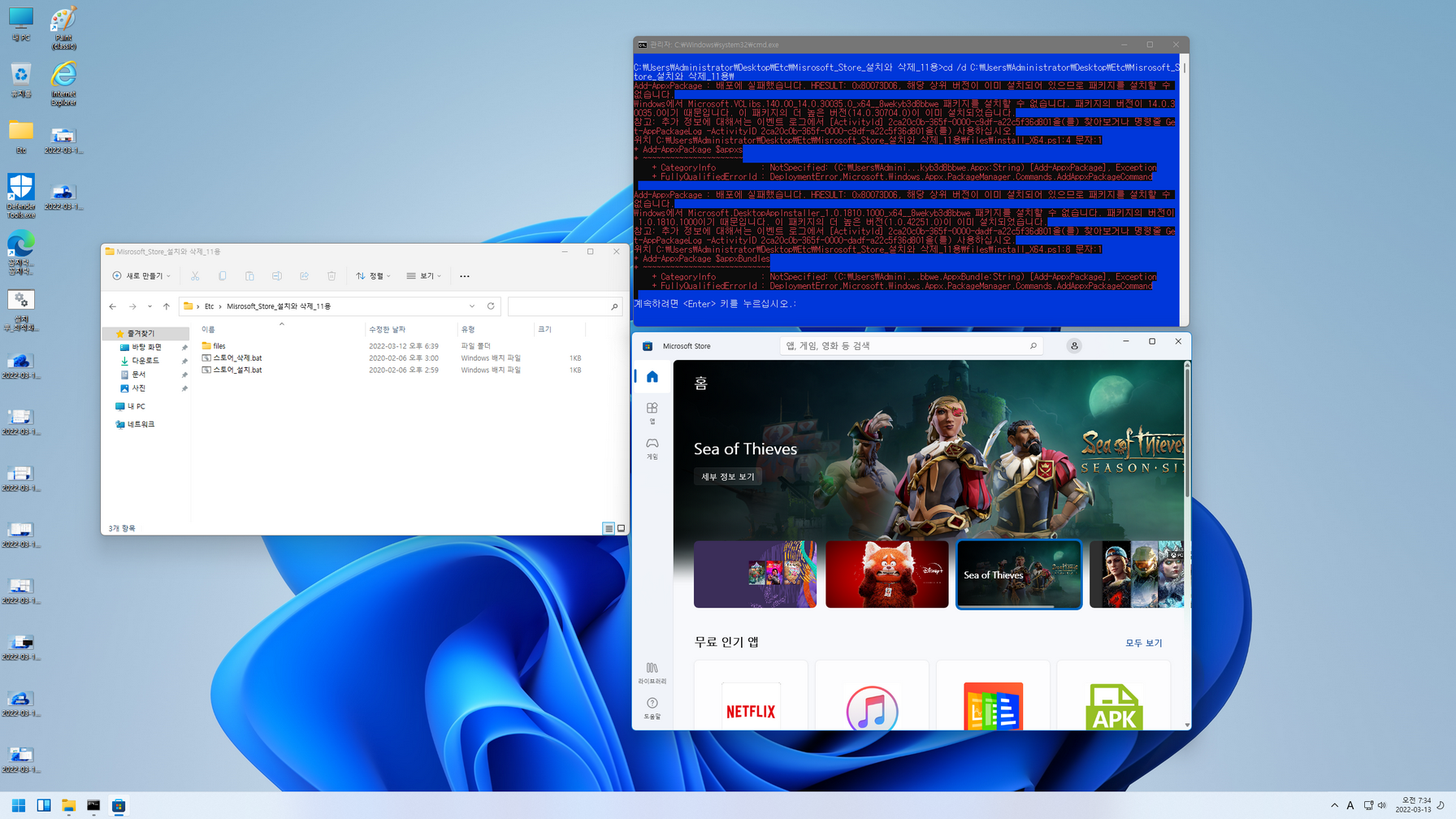Viewport: 1456px width, 819px height.
Task: Open the See more (…) menu in Explorer
Action: (x=465, y=276)
